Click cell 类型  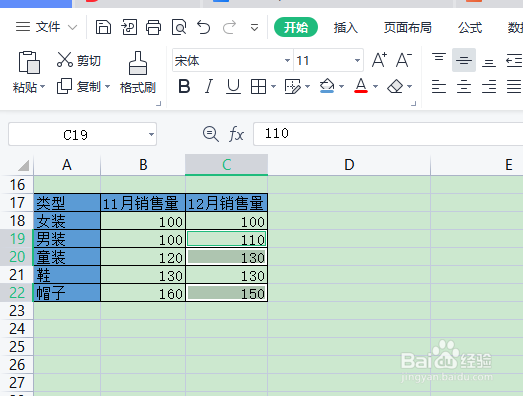point(67,203)
